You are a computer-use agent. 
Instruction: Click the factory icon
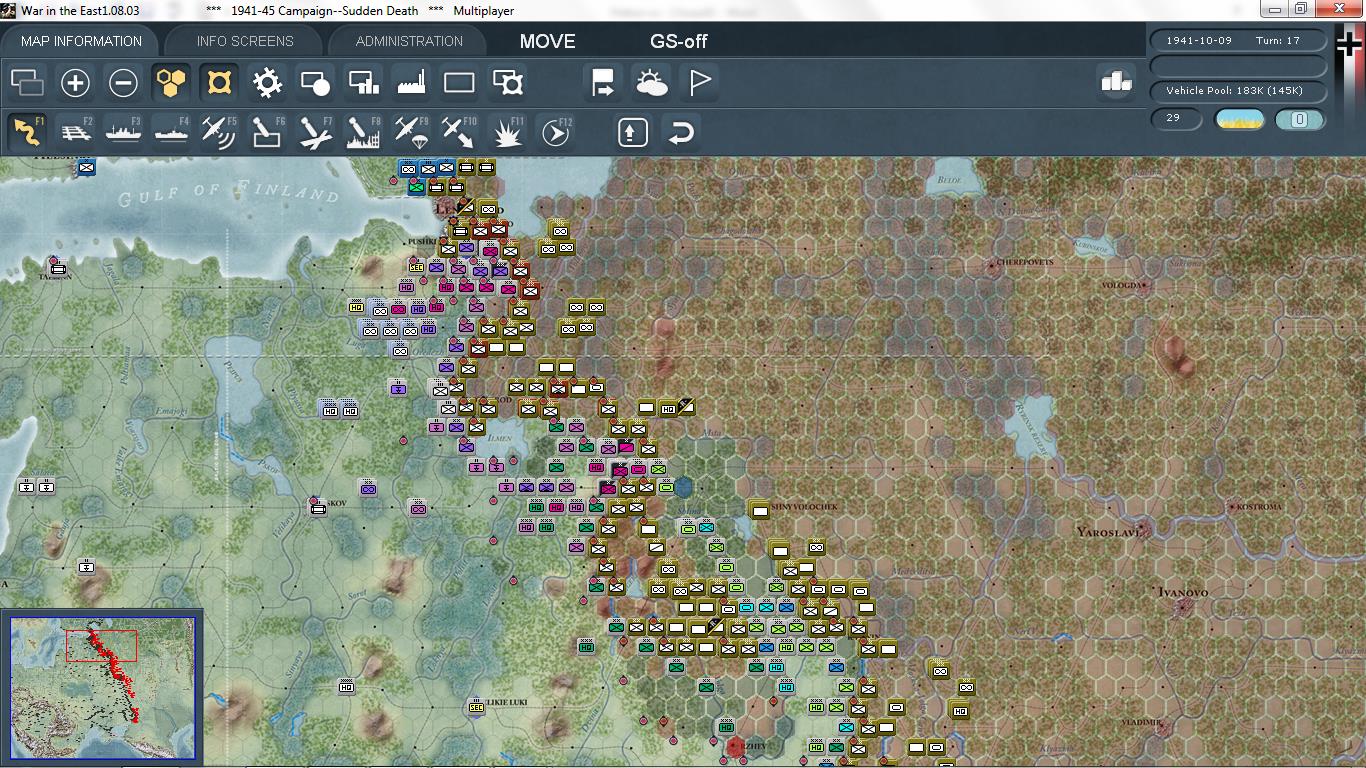411,83
